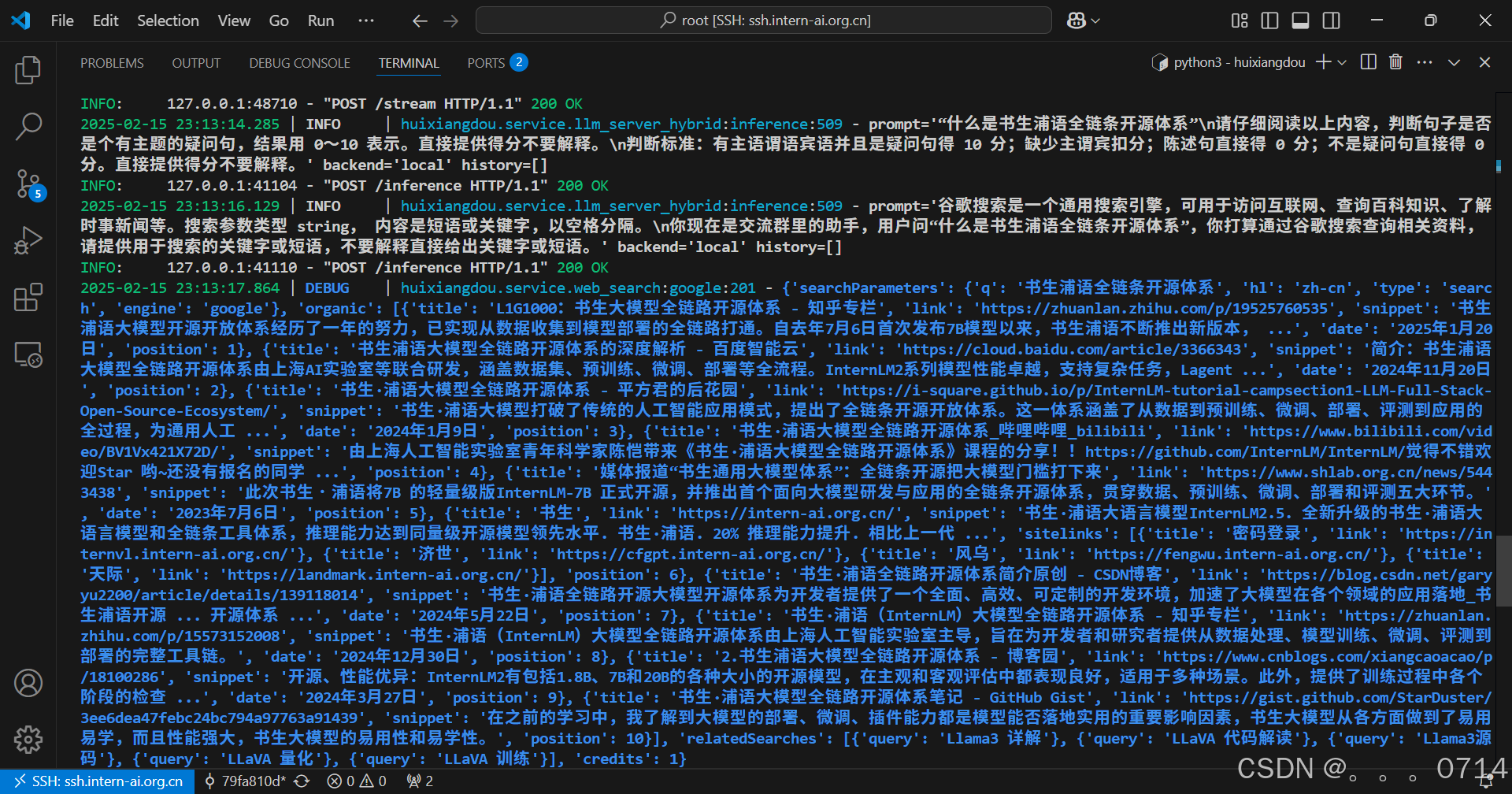This screenshot has width=1512, height=794.
Task: Open the Edit menu
Action: click(x=106, y=21)
